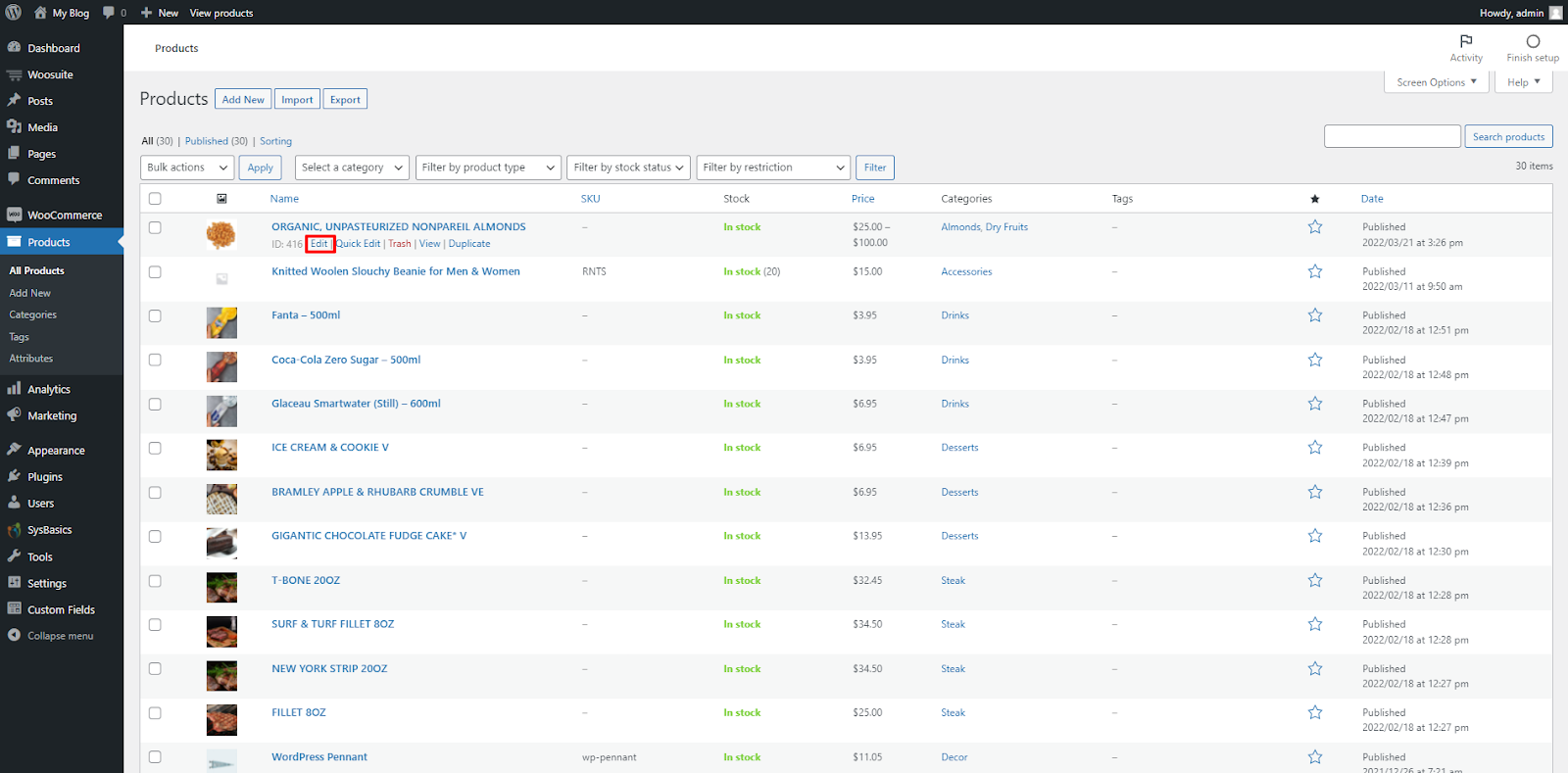Click the Media sidebar icon
Viewport: 1568px width, 773px height.
pyautogui.click(x=14, y=126)
